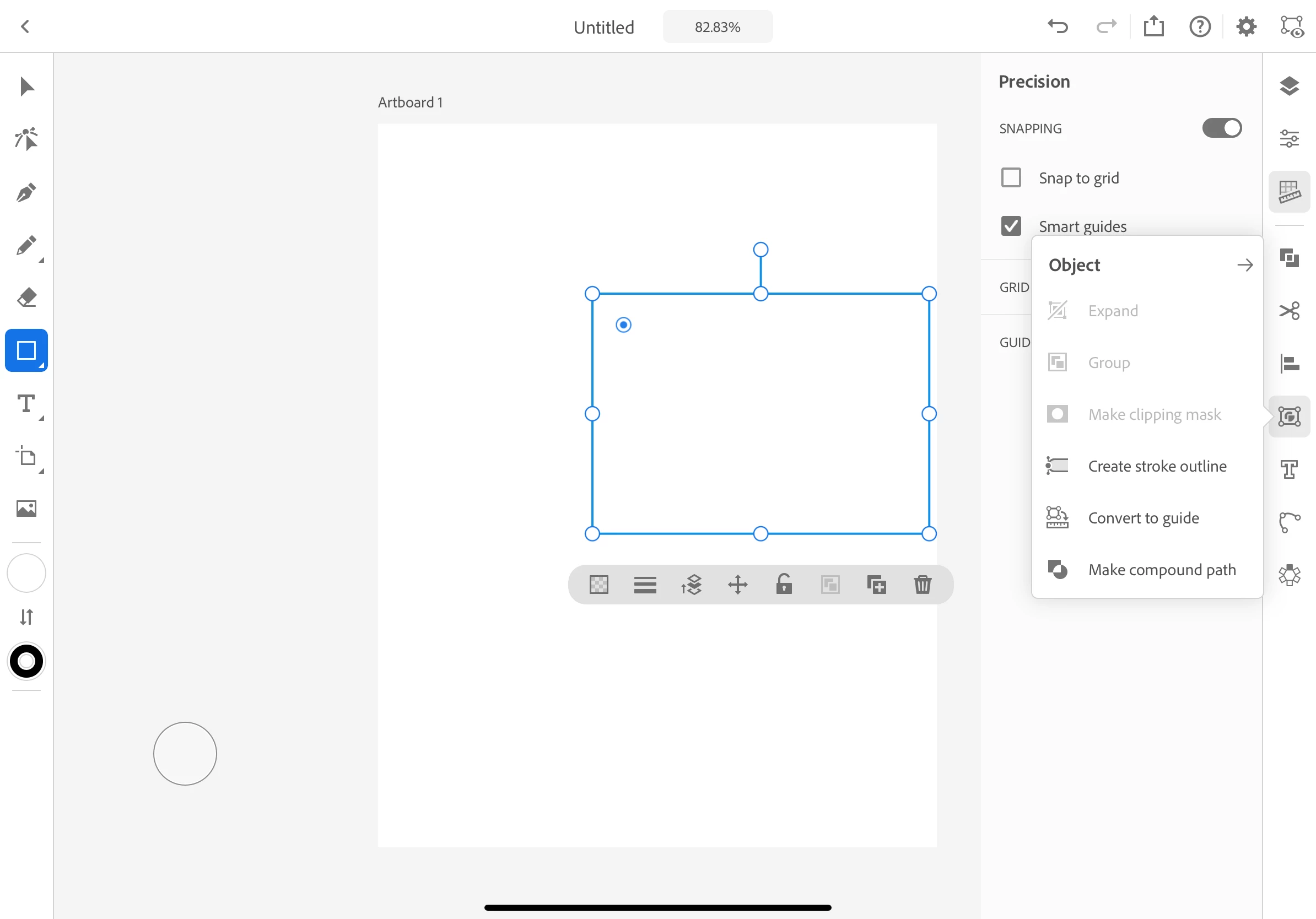Uncheck the Smart guides checkbox
The height and width of the screenshot is (919, 1316).
[1011, 226]
